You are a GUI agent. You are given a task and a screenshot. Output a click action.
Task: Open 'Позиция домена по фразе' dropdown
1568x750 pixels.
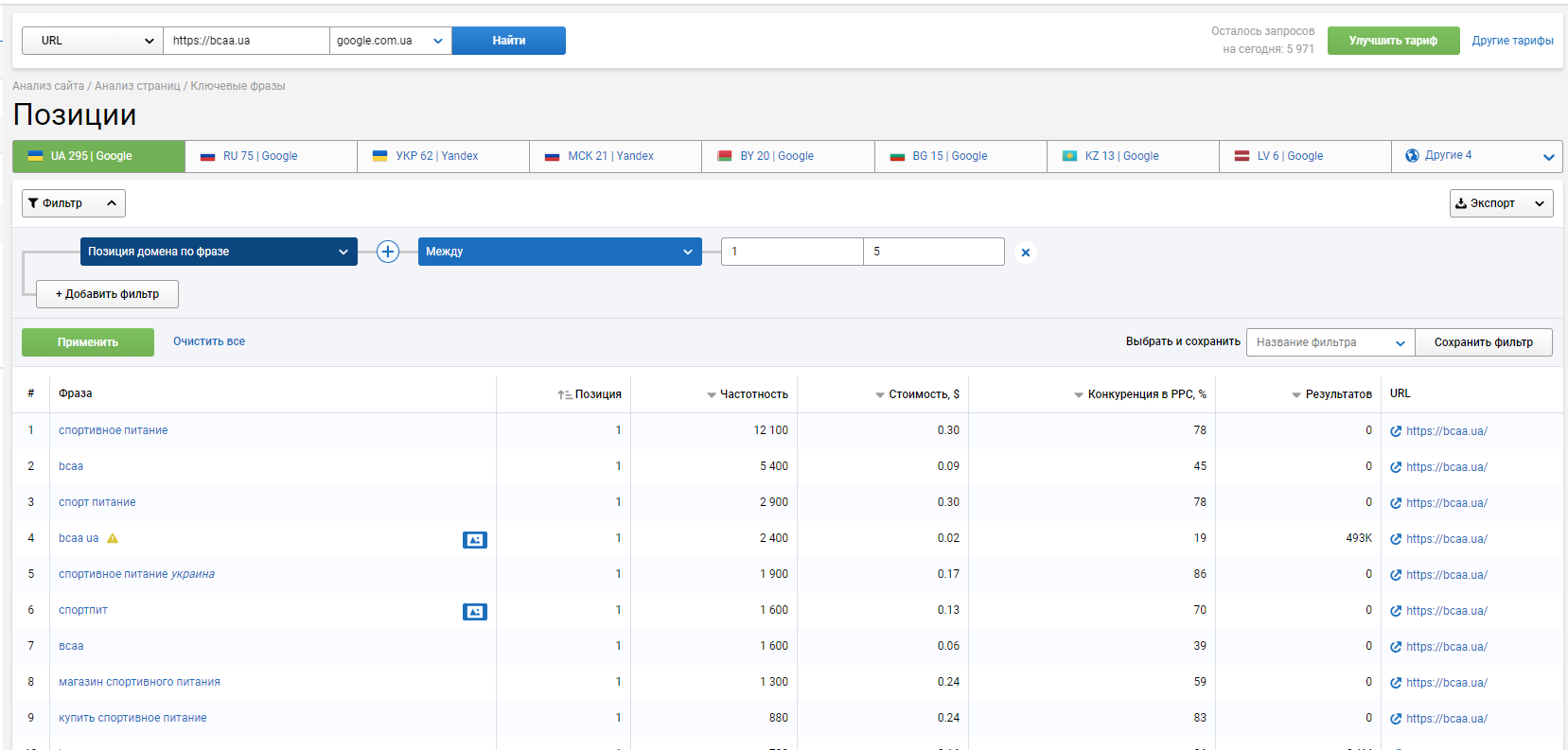219,252
